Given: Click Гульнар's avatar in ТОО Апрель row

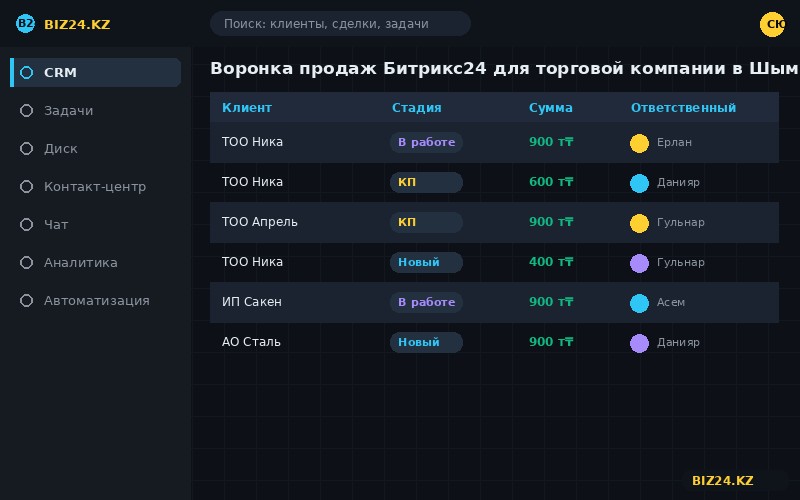Looking at the screenshot, I should (x=639, y=223).
